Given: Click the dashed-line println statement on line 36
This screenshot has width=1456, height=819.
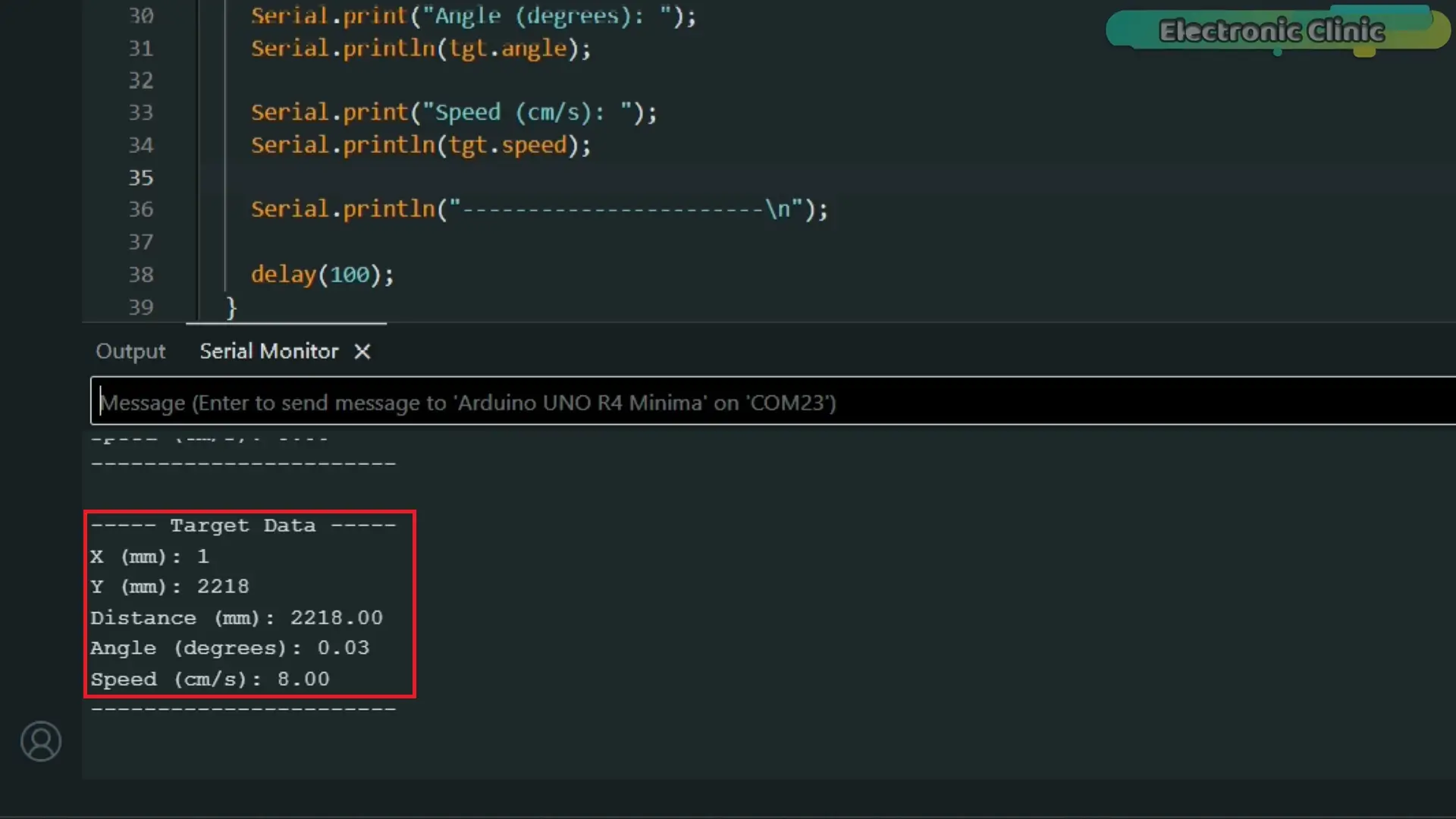Looking at the screenshot, I should click(x=539, y=209).
